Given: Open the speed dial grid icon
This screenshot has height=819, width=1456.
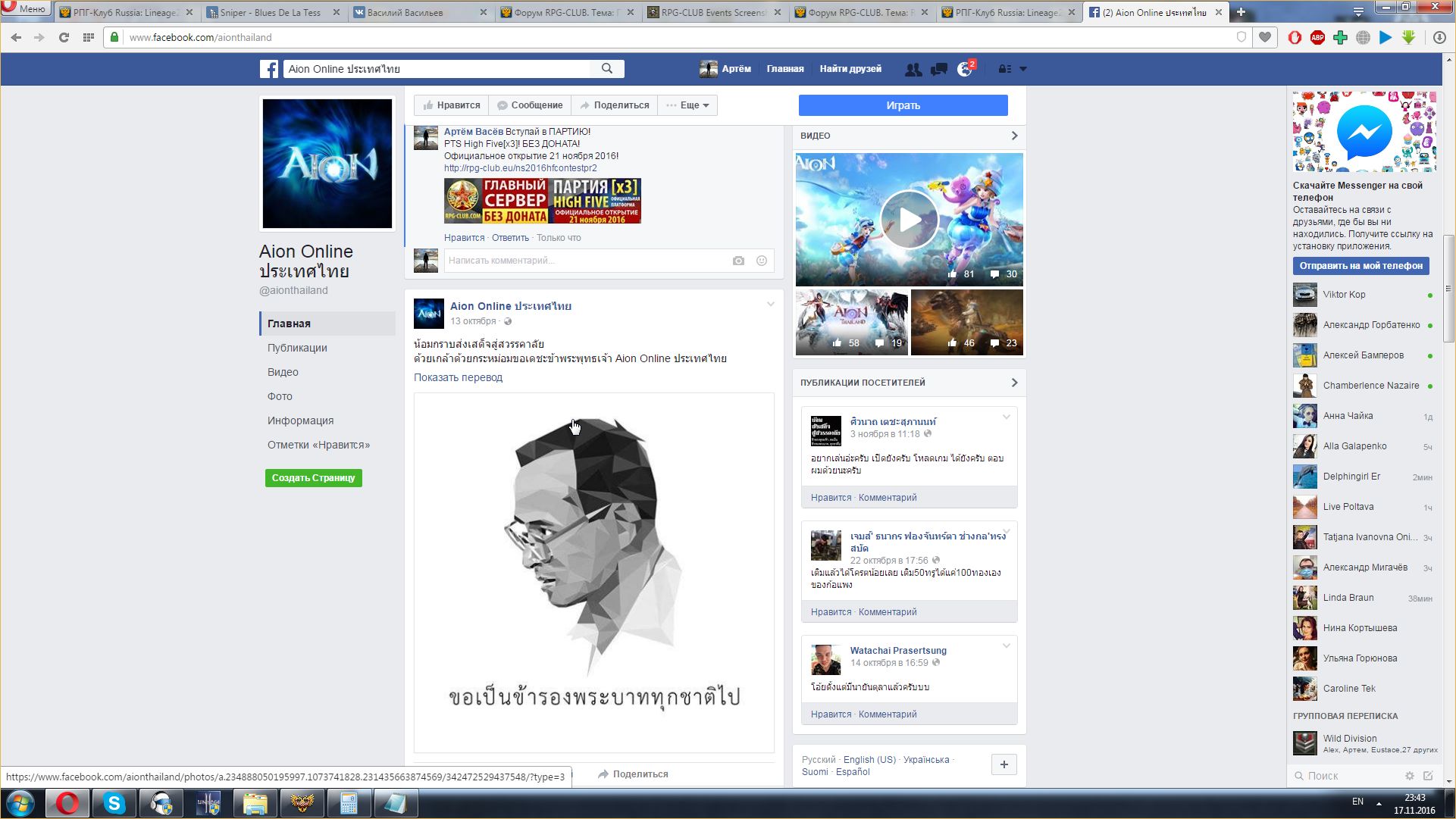Looking at the screenshot, I should click(x=89, y=37).
